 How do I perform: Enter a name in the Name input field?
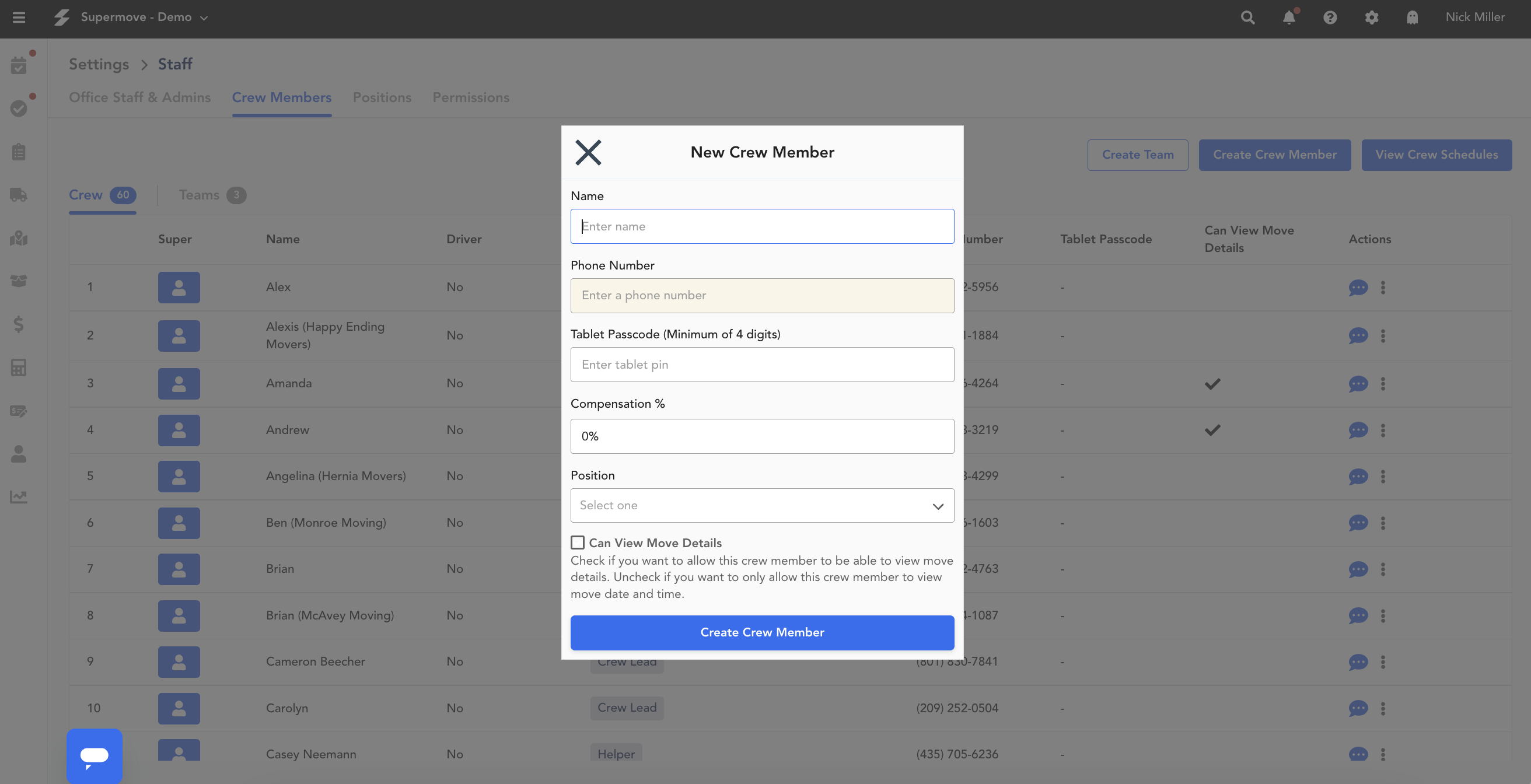click(x=762, y=225)
